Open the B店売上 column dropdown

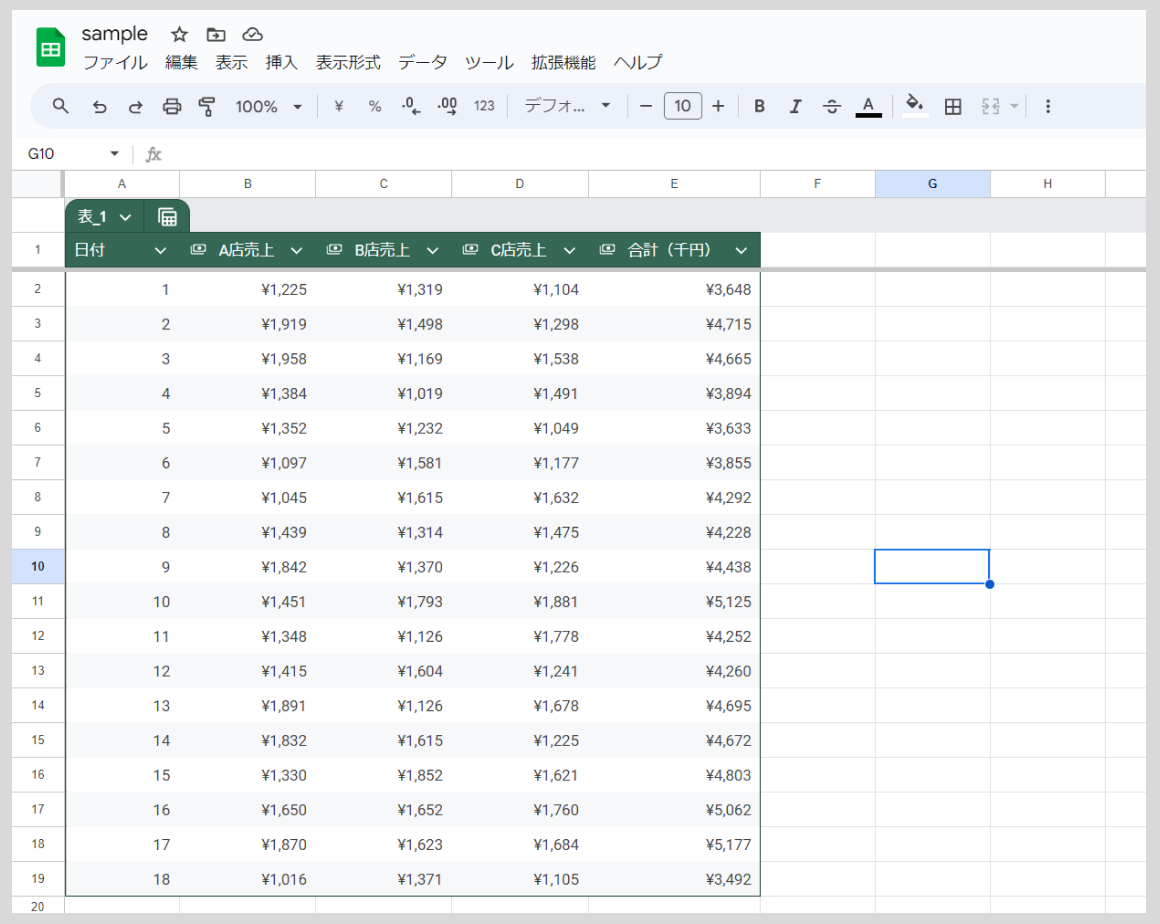coord(433,251)
